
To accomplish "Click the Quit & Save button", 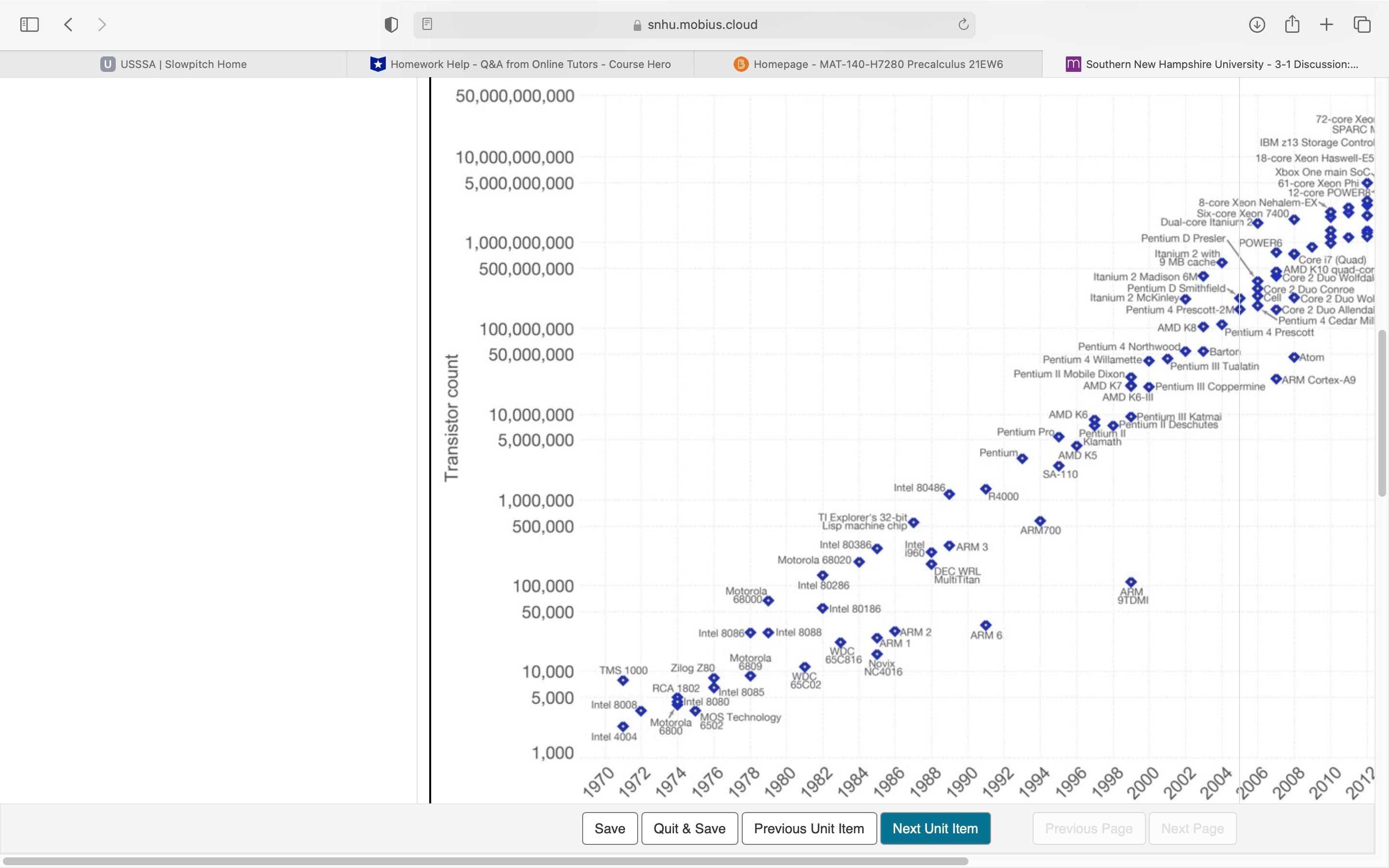I will click(x=689, y=828).
